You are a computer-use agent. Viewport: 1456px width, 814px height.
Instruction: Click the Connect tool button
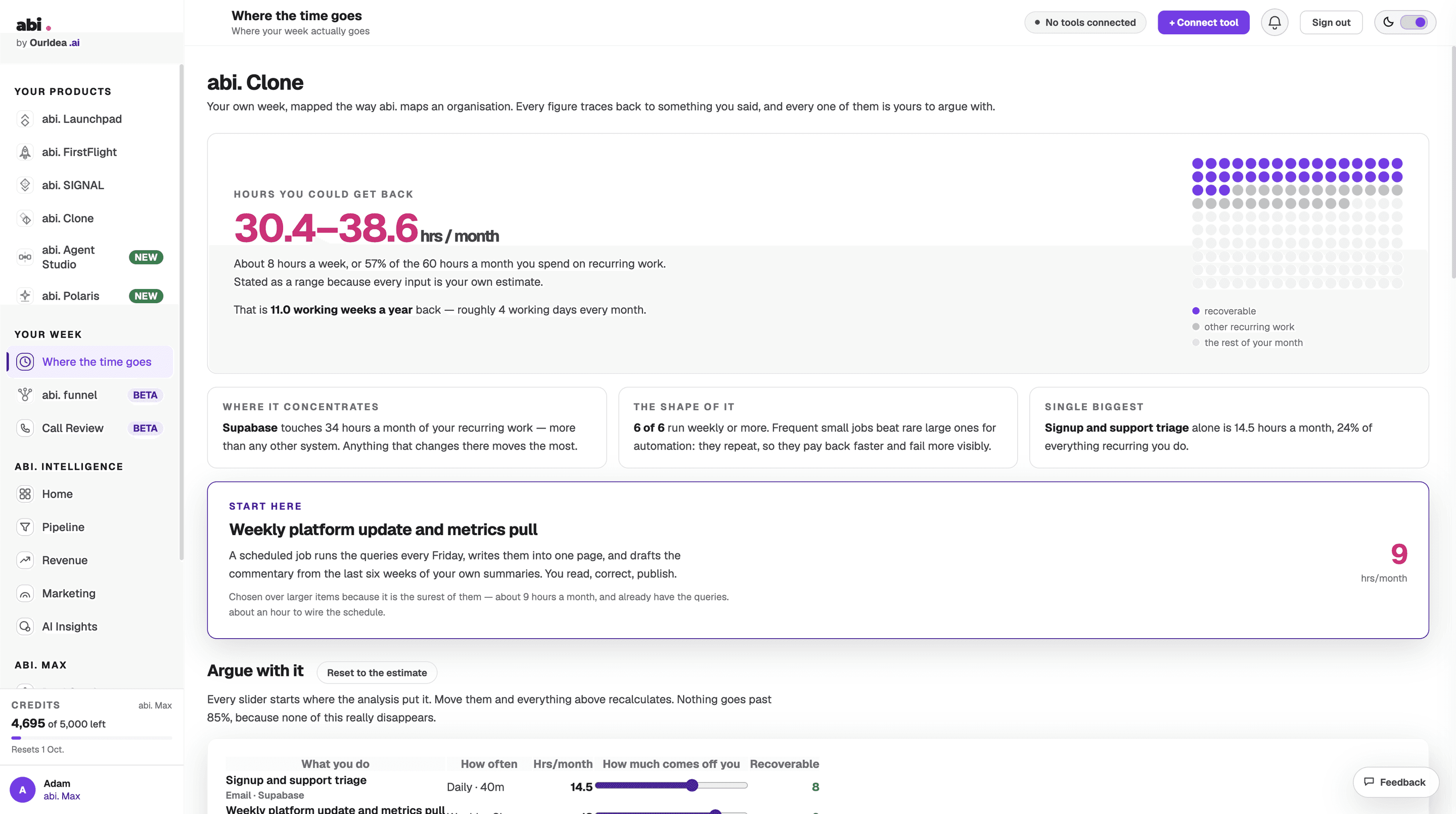coord(1203,23)
